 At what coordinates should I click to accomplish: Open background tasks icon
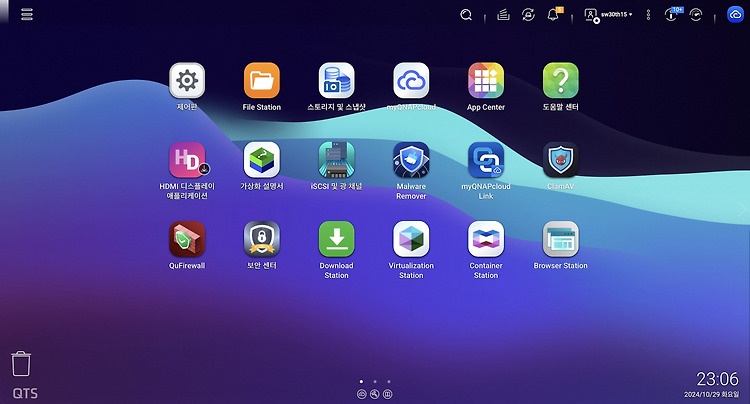[x=503, y=15]
